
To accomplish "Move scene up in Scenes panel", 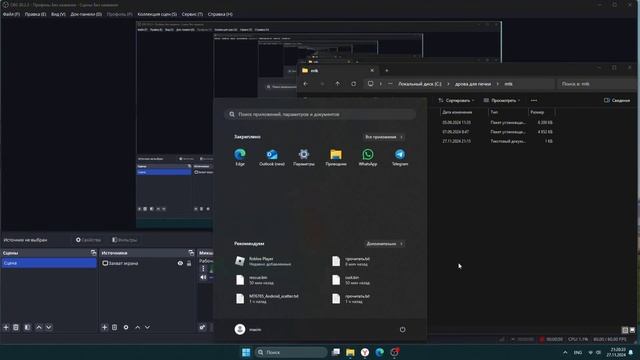I will (39, 327).
